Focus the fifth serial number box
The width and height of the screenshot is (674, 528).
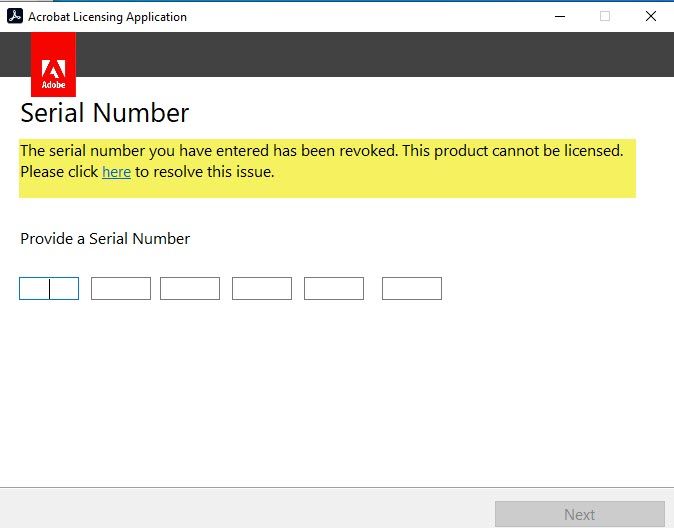point(334,289)
